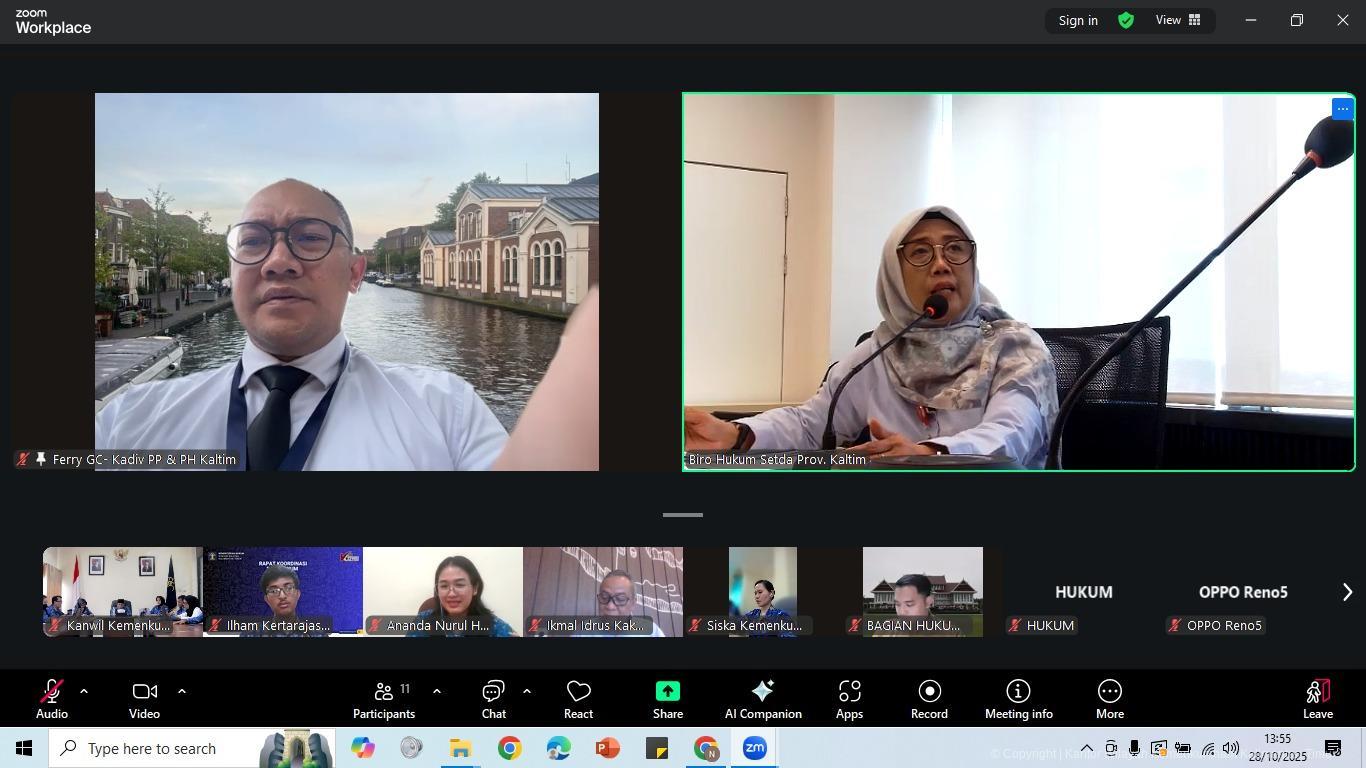1366x768 pixels.
Task: Expand the Participants options arrow
Action: coord(437,691)
